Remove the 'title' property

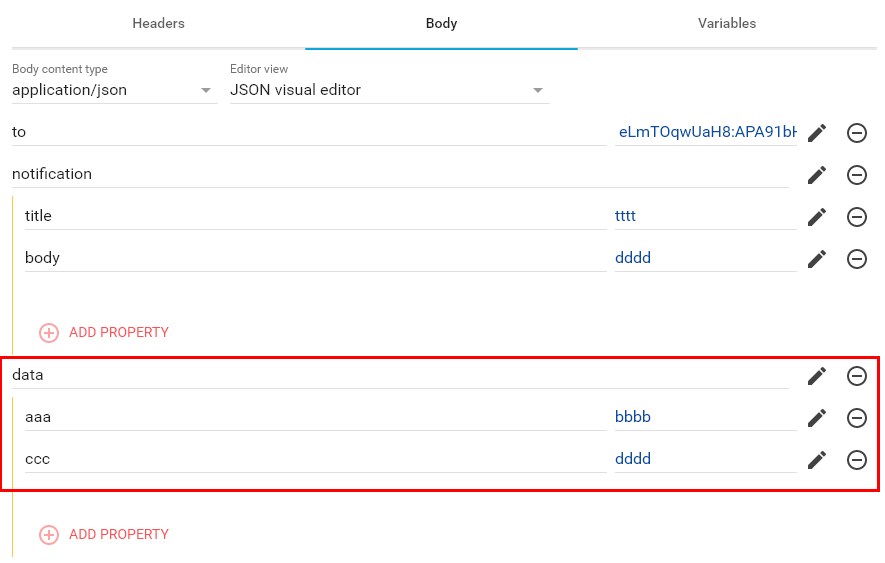[857, 217]
